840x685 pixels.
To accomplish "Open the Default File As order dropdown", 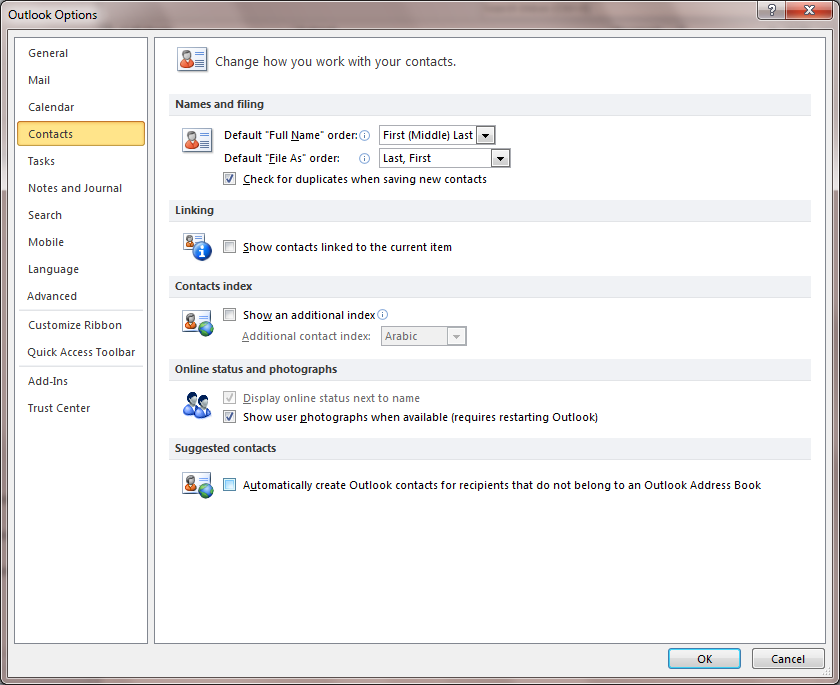I will pyautogui.click(x=501, y=157).
